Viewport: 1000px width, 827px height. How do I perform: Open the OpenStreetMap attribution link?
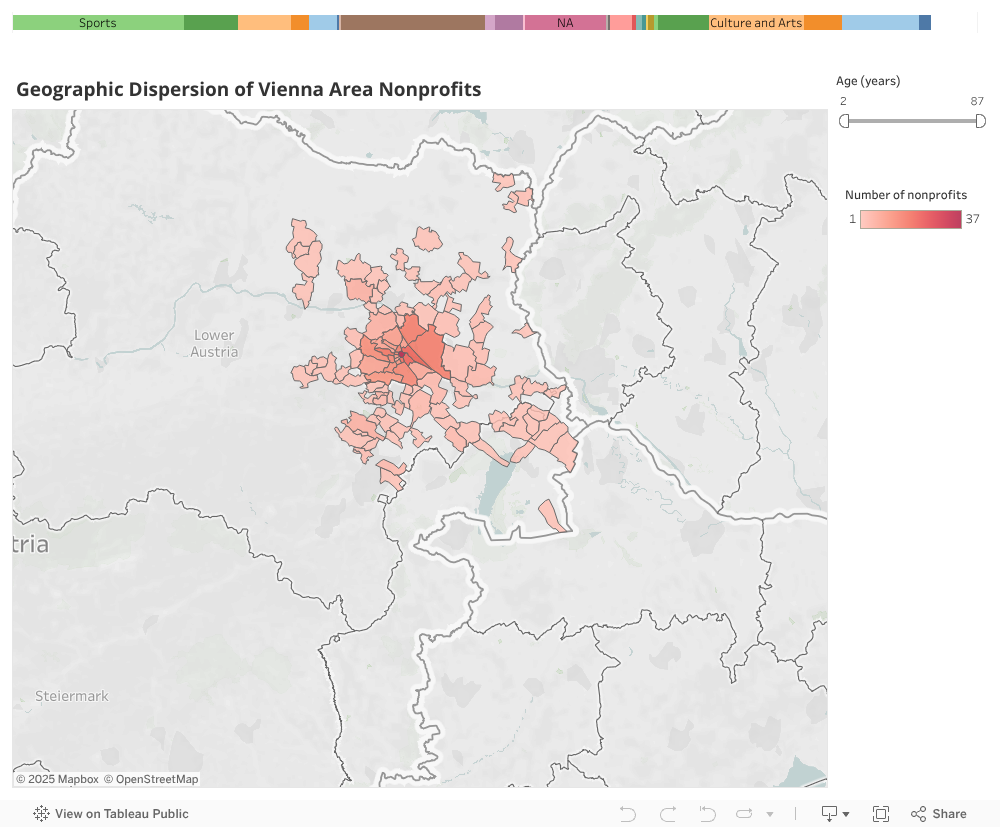click(x=151, y=779)
